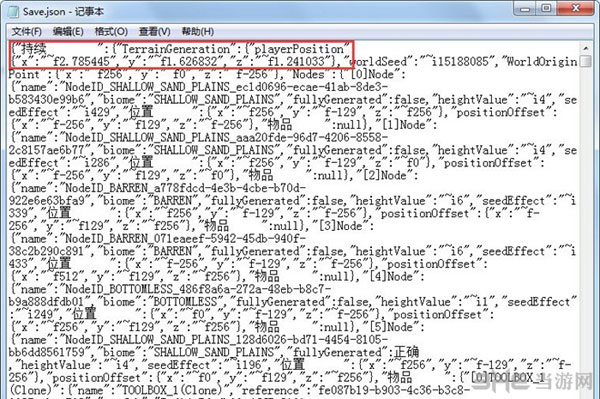Open the 帮助(H) menu

click(x=197, y=31)
